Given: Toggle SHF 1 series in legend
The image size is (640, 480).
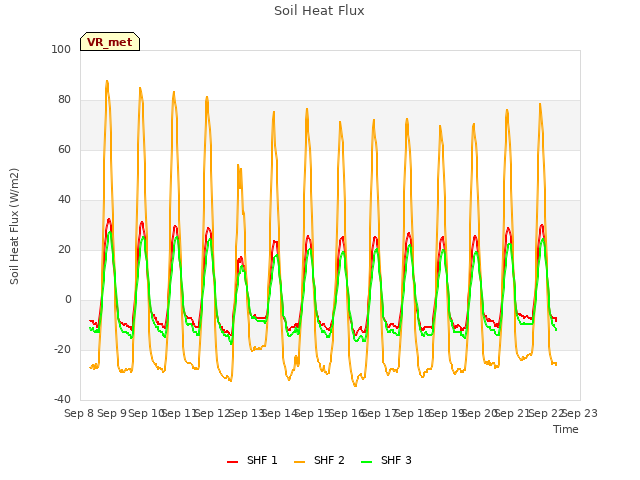Looking at the screenshot, I should click(x=252, y=460).
